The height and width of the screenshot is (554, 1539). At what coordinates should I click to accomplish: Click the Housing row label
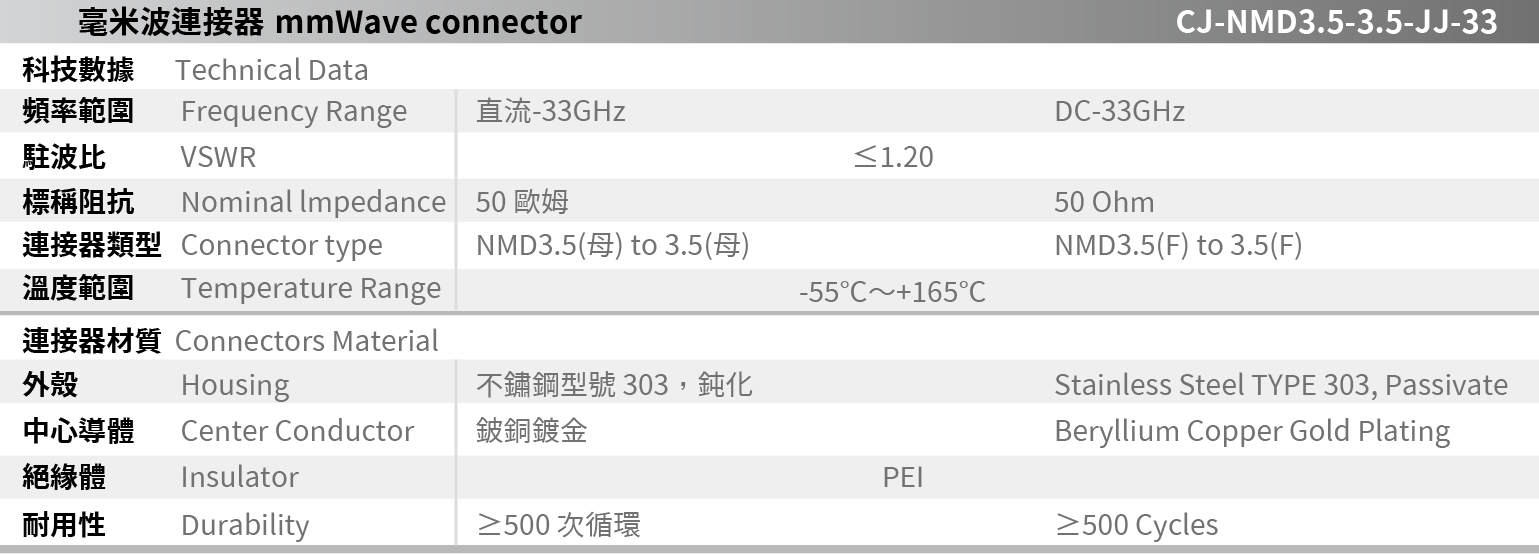pos(235,385)
